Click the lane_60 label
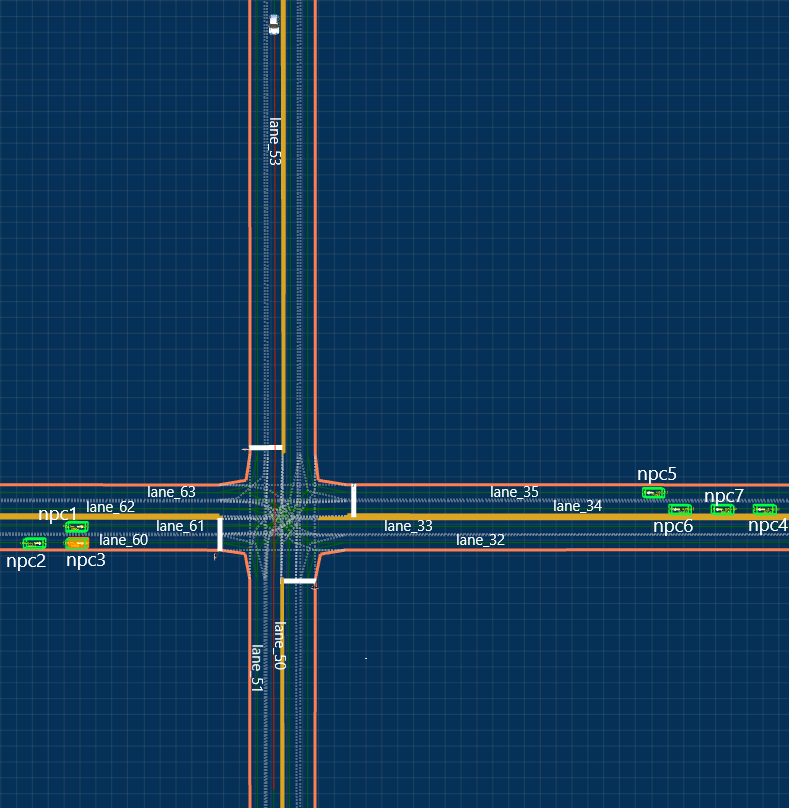This screenshot has width=789, height=808. point(124,541)
